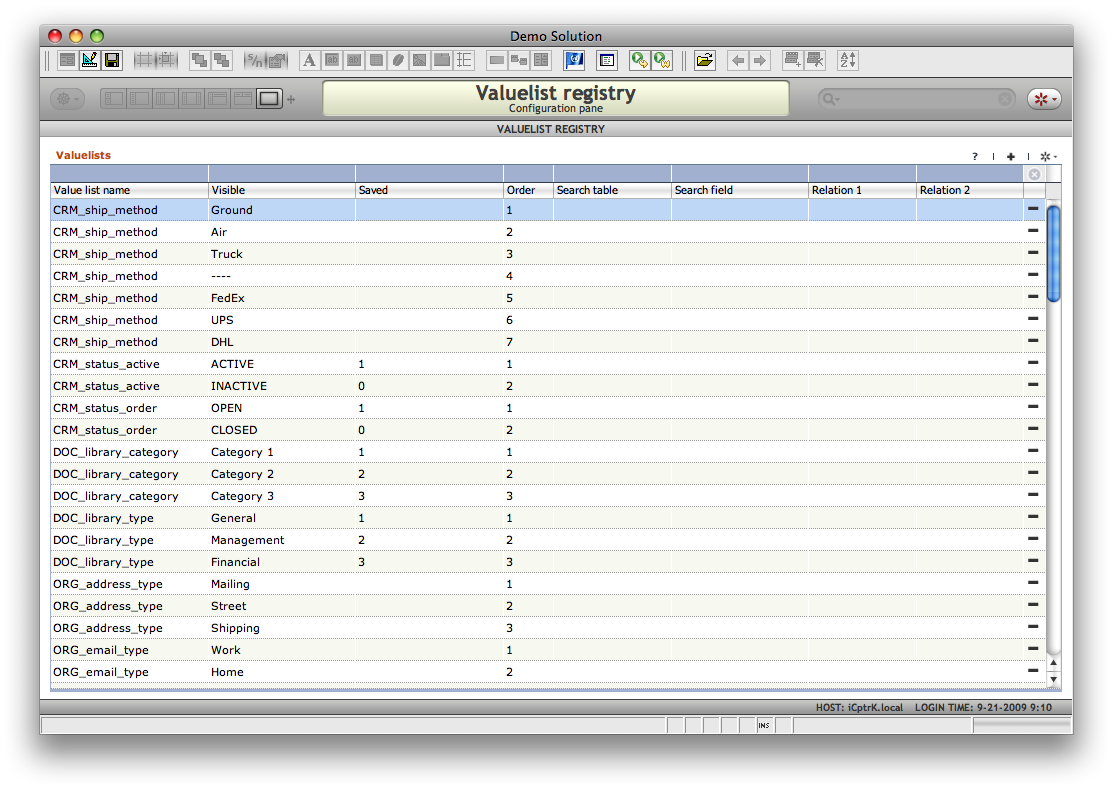Click the Category 2 cell
Image resolution: width=1113 pixels, height=789 pixels.
coord(282,474)
